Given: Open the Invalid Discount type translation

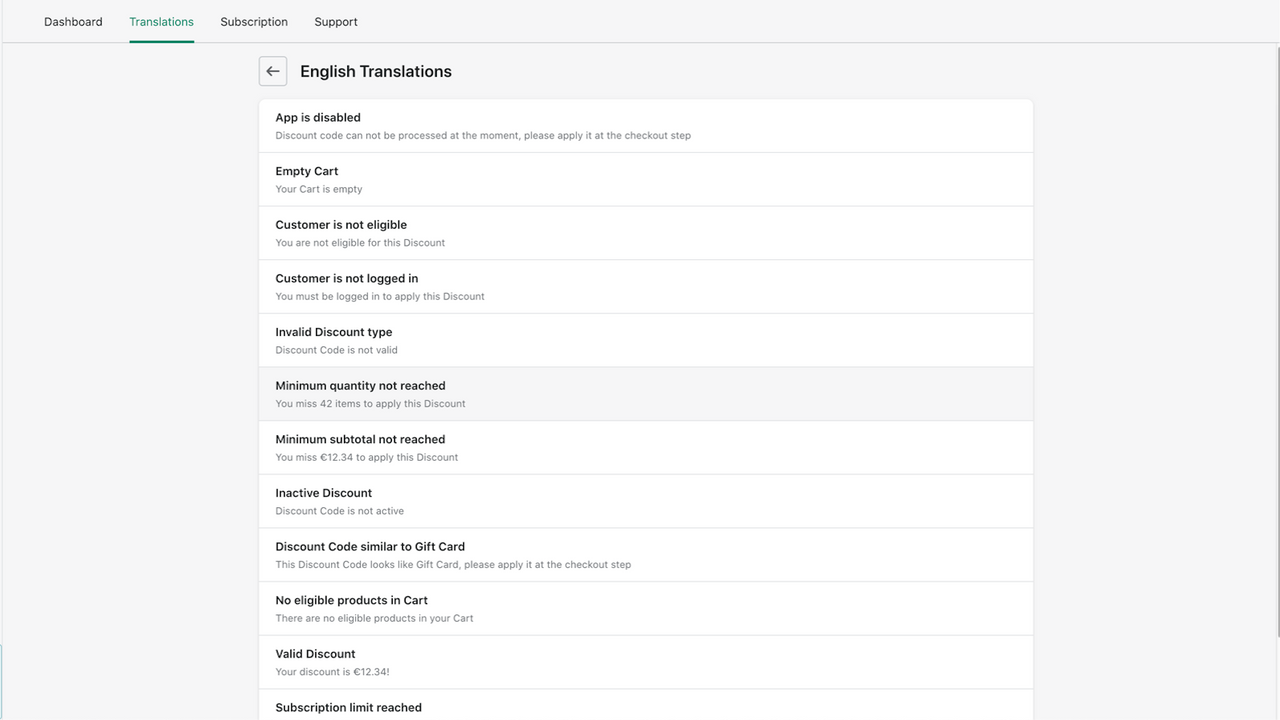Looking at the screenshot, I should click(646, 339).
